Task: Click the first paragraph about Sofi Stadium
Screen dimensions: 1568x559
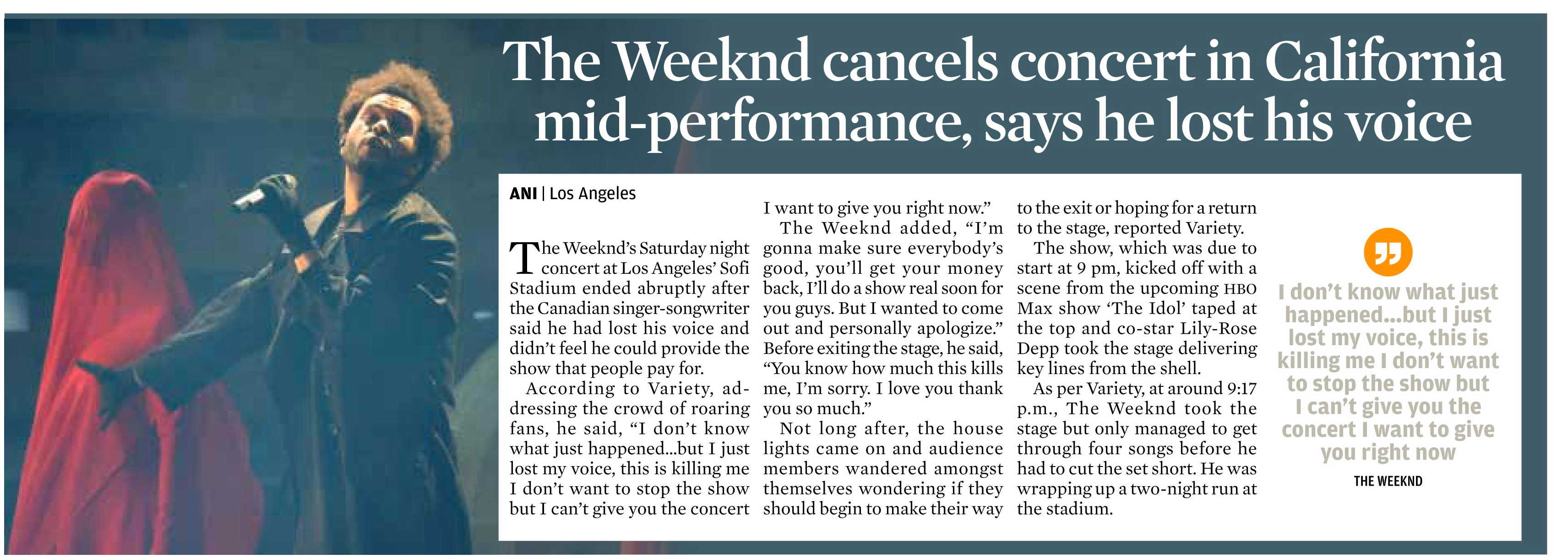Action: pos(629,308)
